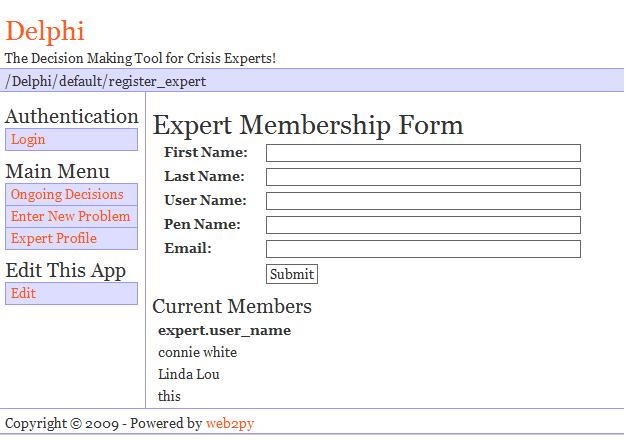626x440 pixels.
Task: Select the User Name text box
Action: pos(423,201)
